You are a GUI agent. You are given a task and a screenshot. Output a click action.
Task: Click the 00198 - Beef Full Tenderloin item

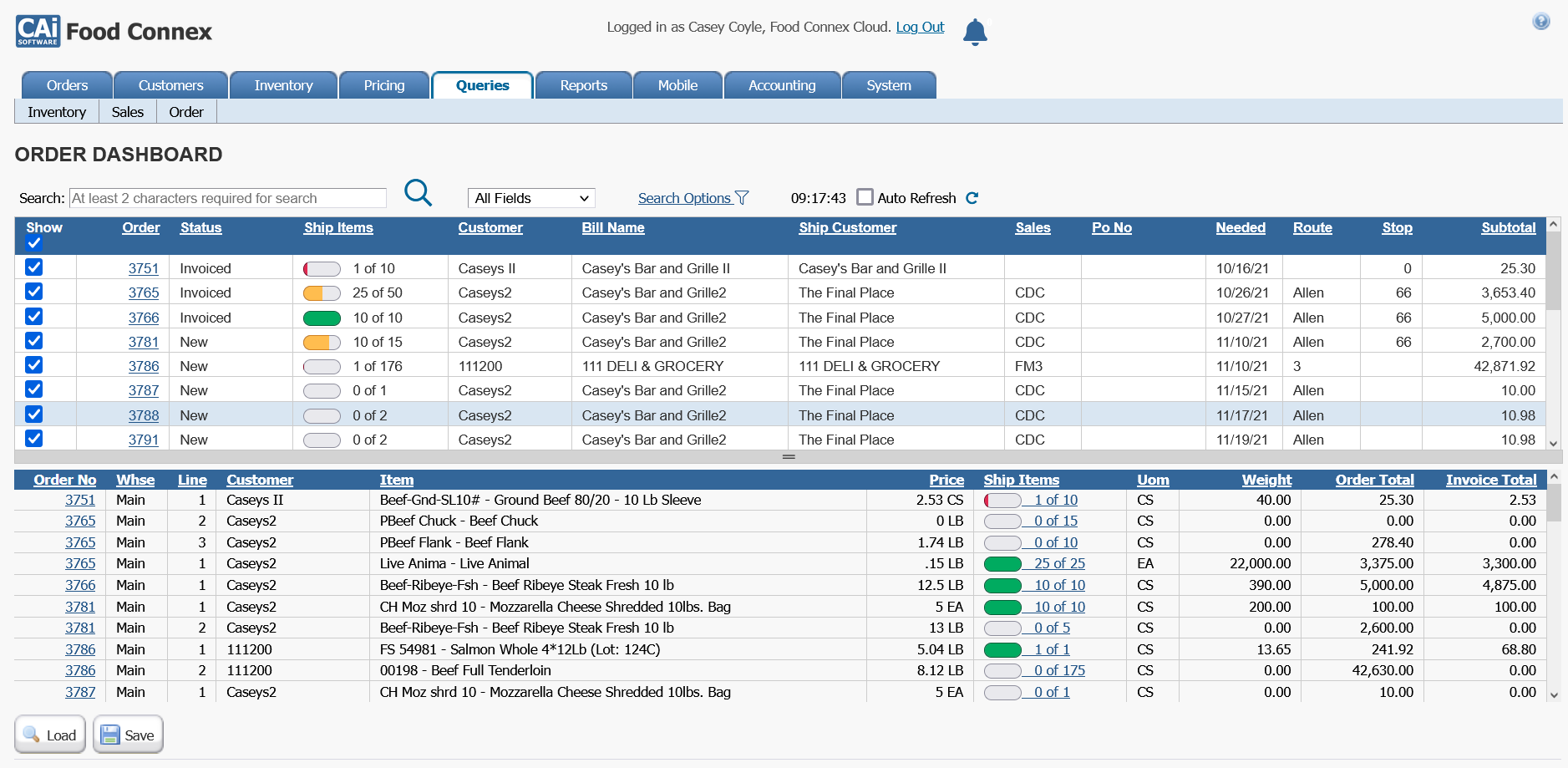click(465, 670)
